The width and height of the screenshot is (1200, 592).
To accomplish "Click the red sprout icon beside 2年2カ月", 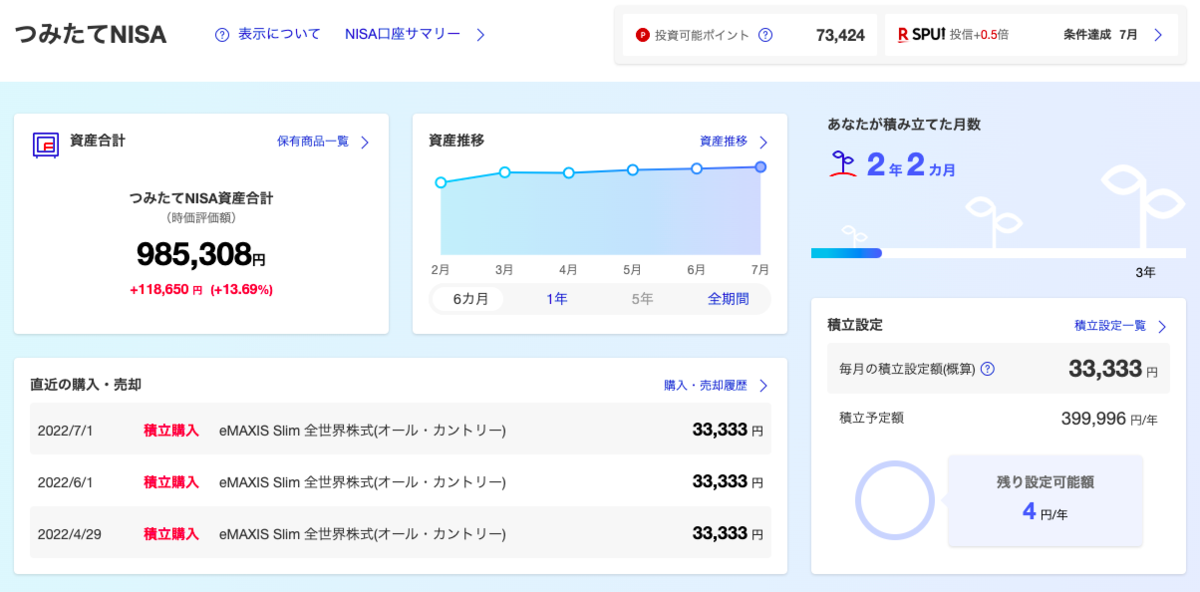I will pyautogui.click(x=843, y=164).
